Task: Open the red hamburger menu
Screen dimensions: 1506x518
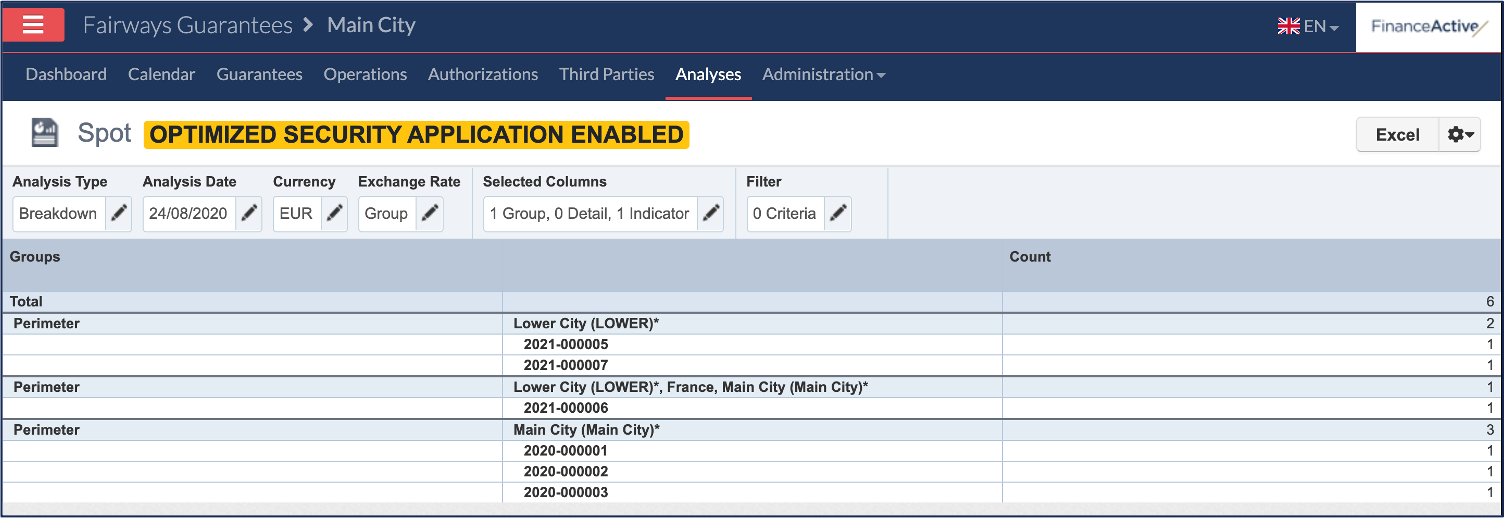Action: coord(33,25)
